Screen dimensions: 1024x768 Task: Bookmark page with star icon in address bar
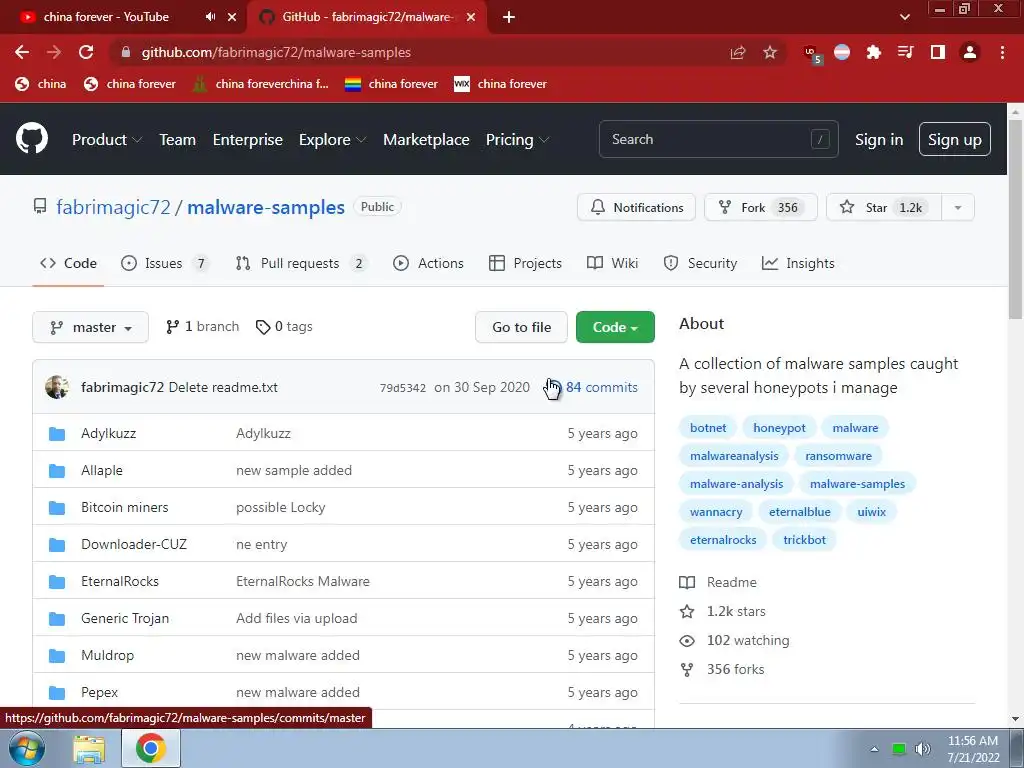click(770, 52)
